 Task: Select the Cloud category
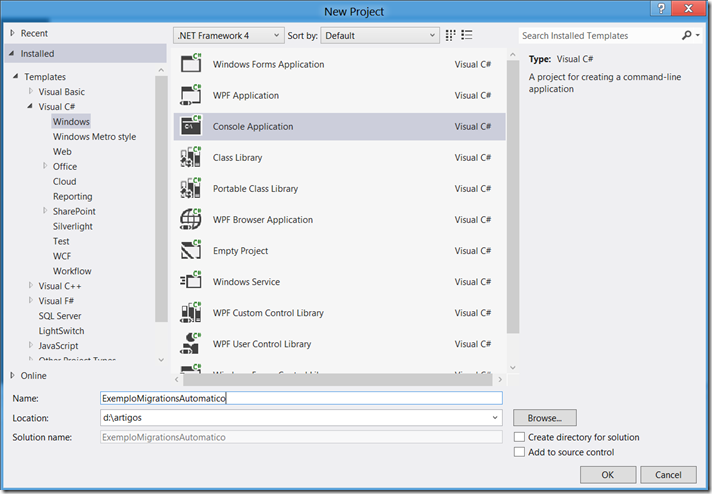click(x=64, y=182)
